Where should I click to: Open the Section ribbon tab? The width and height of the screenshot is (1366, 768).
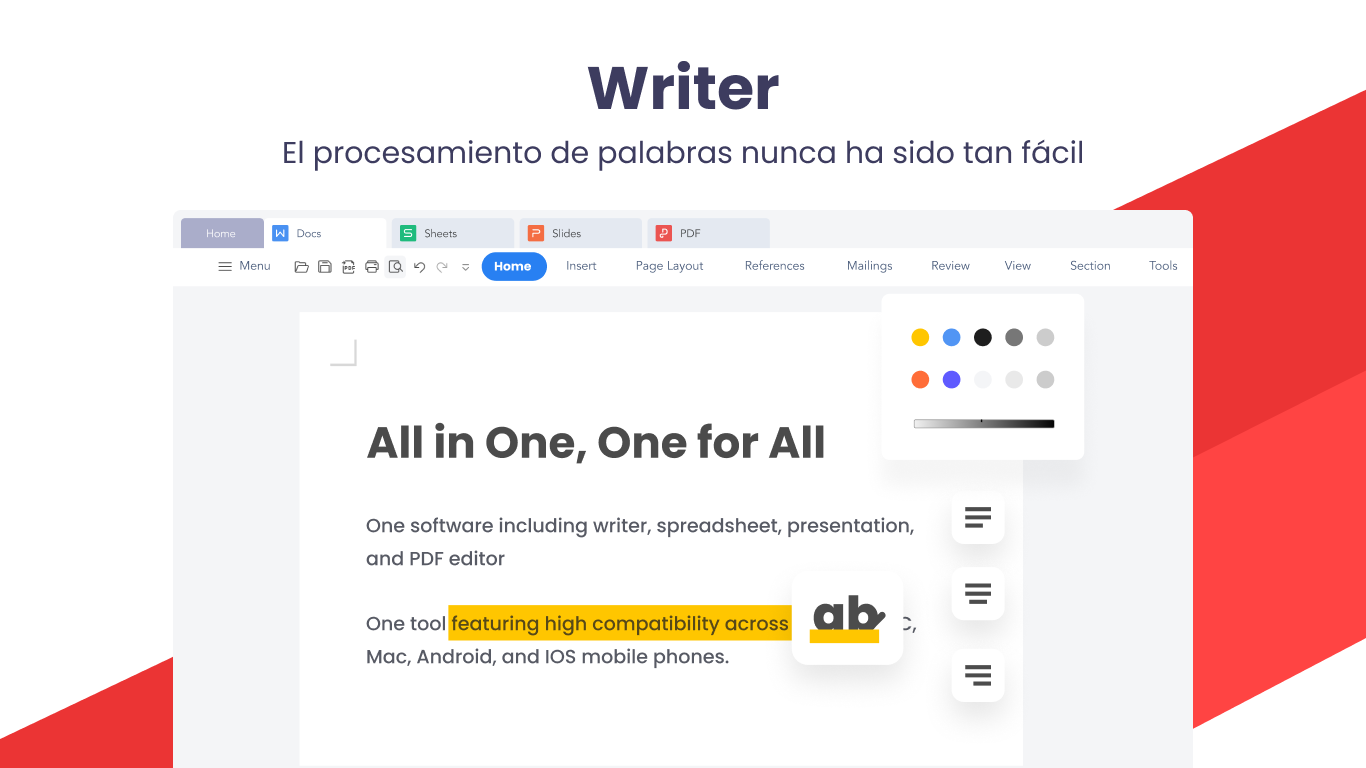pyautogui.click(x=1090, y=266)
